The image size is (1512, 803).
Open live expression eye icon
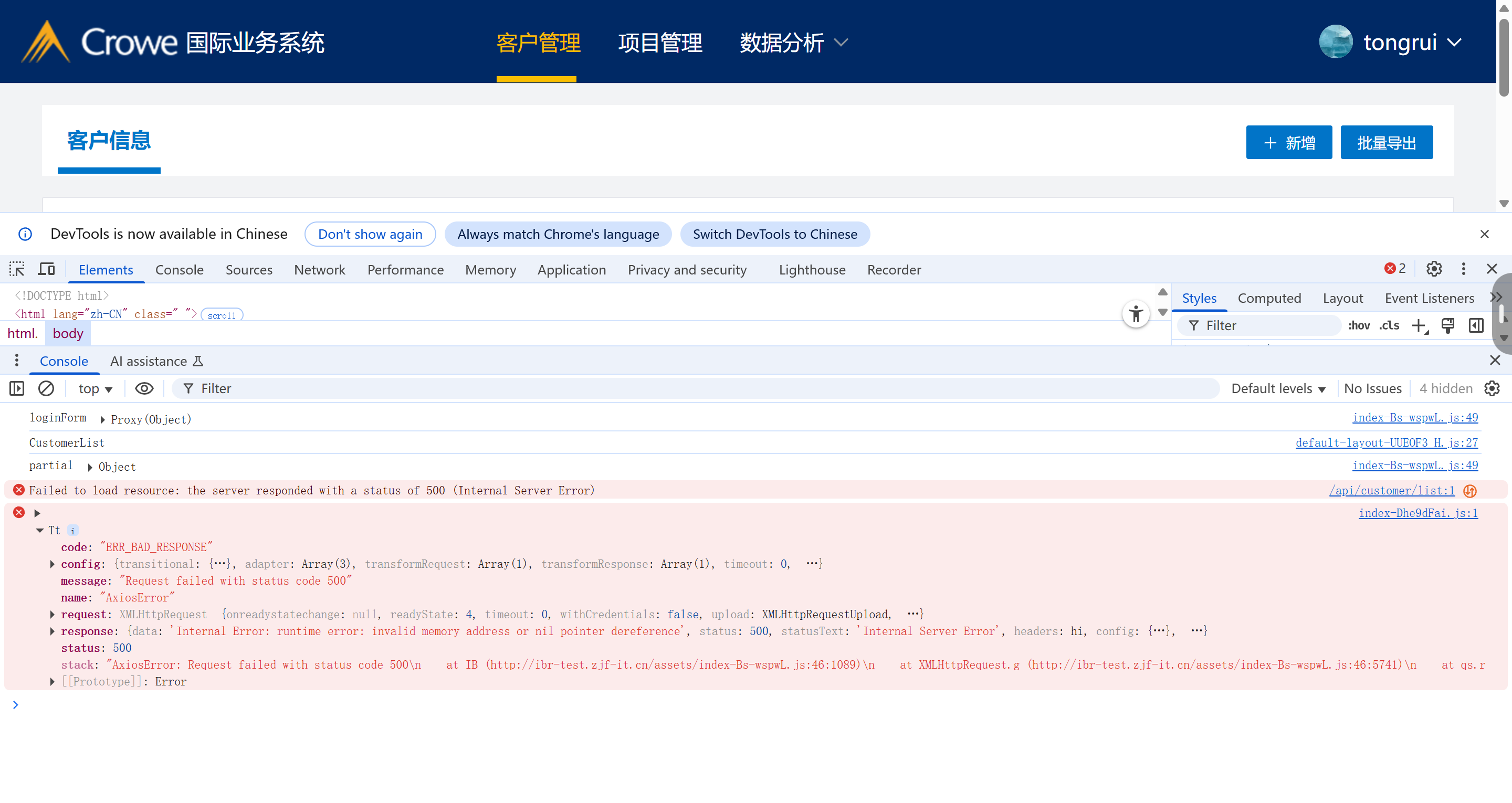click(x=144, y=388)
